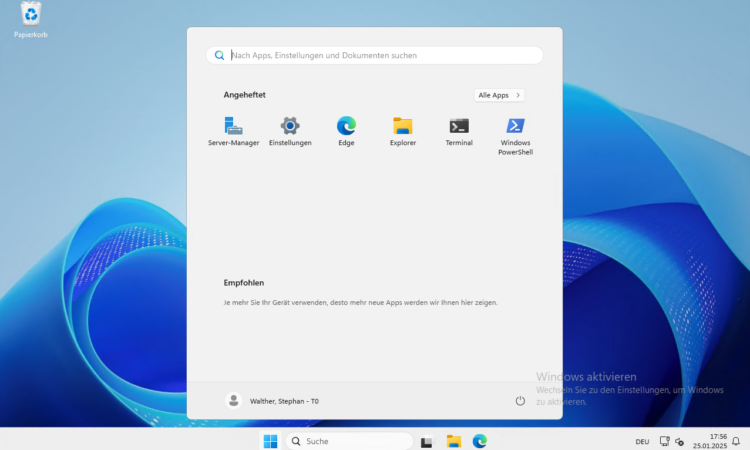Click the Angeheftet heading

(x=244, y=95)
